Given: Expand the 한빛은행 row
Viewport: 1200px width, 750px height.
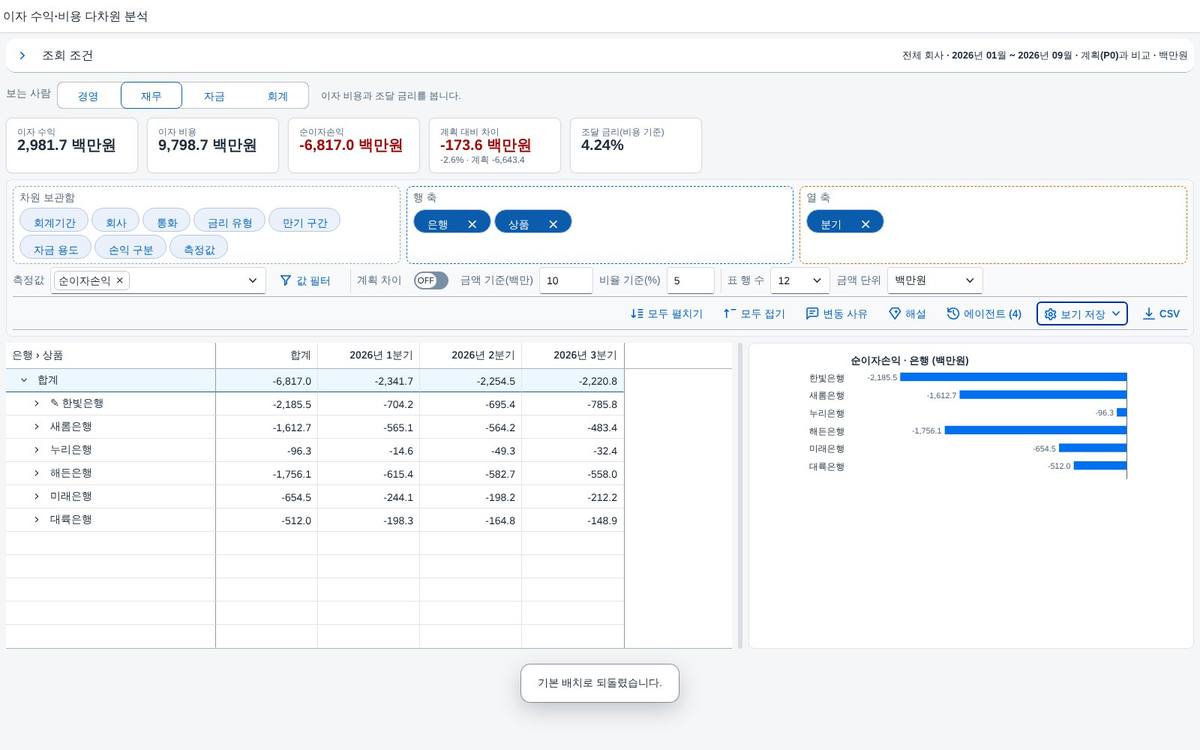Looking at the screenshot, I should [37, 403].
